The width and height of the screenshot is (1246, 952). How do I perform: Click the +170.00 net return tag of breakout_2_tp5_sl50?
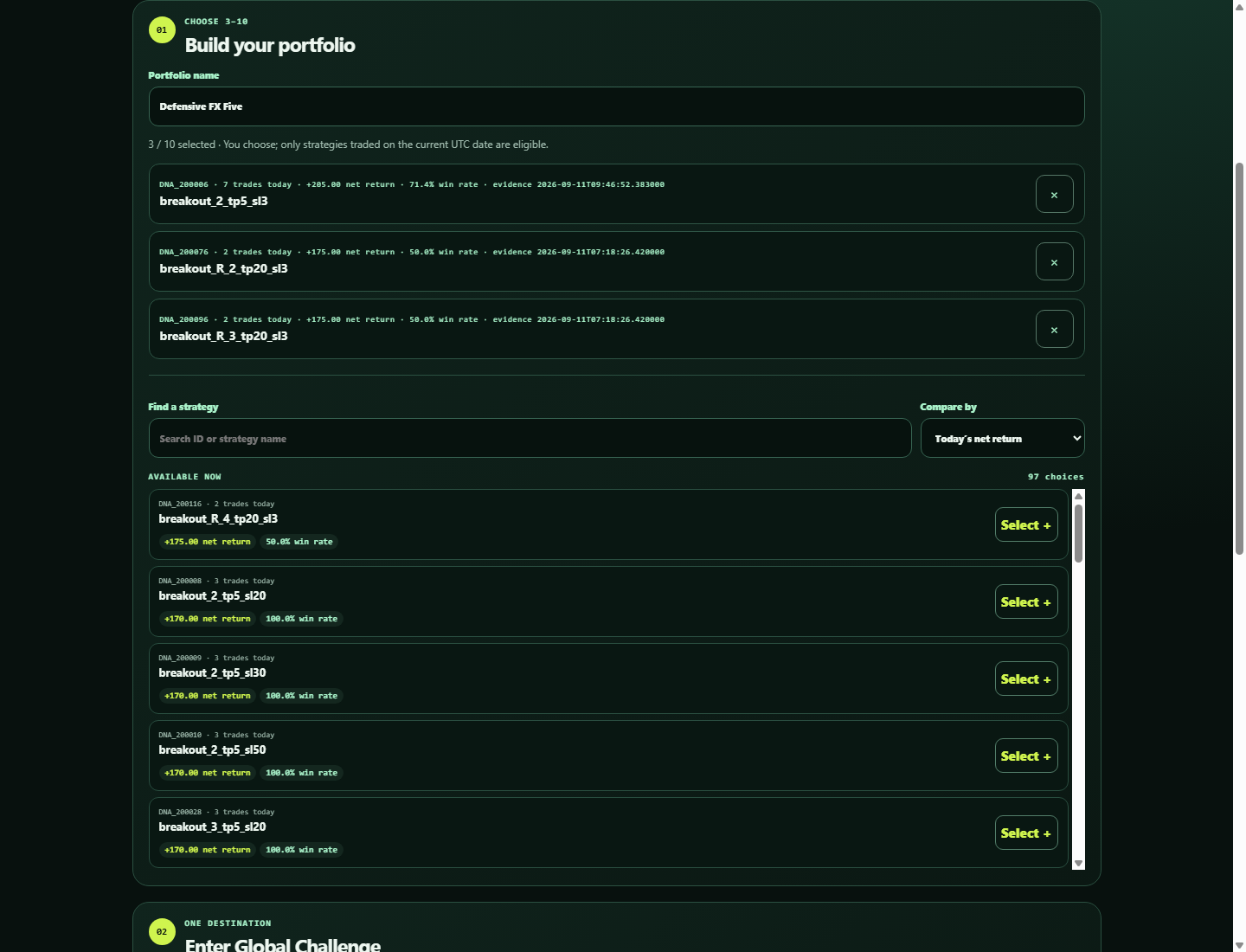(x=208, y=773)
